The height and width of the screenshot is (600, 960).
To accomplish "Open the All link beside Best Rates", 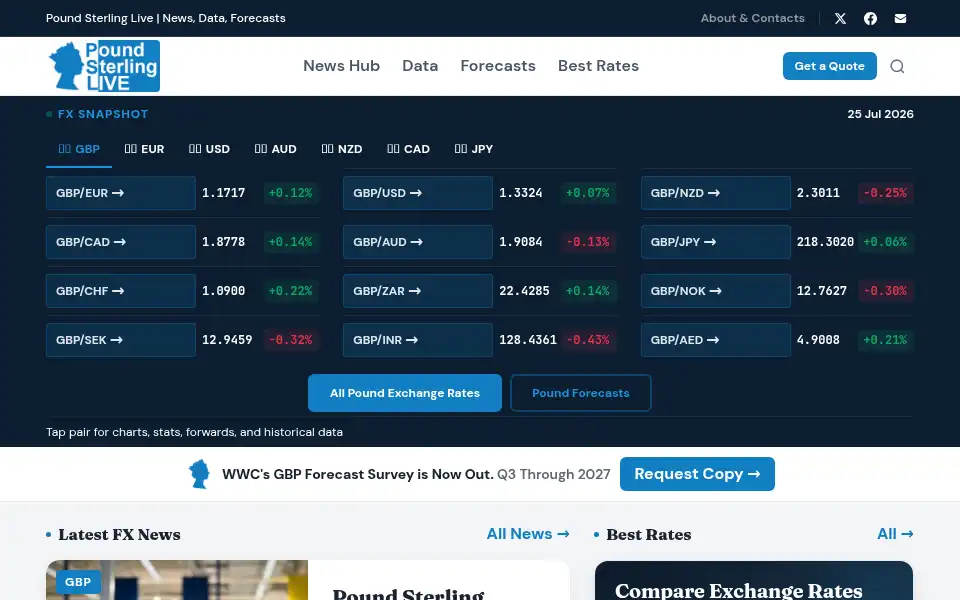I will 895,534.
